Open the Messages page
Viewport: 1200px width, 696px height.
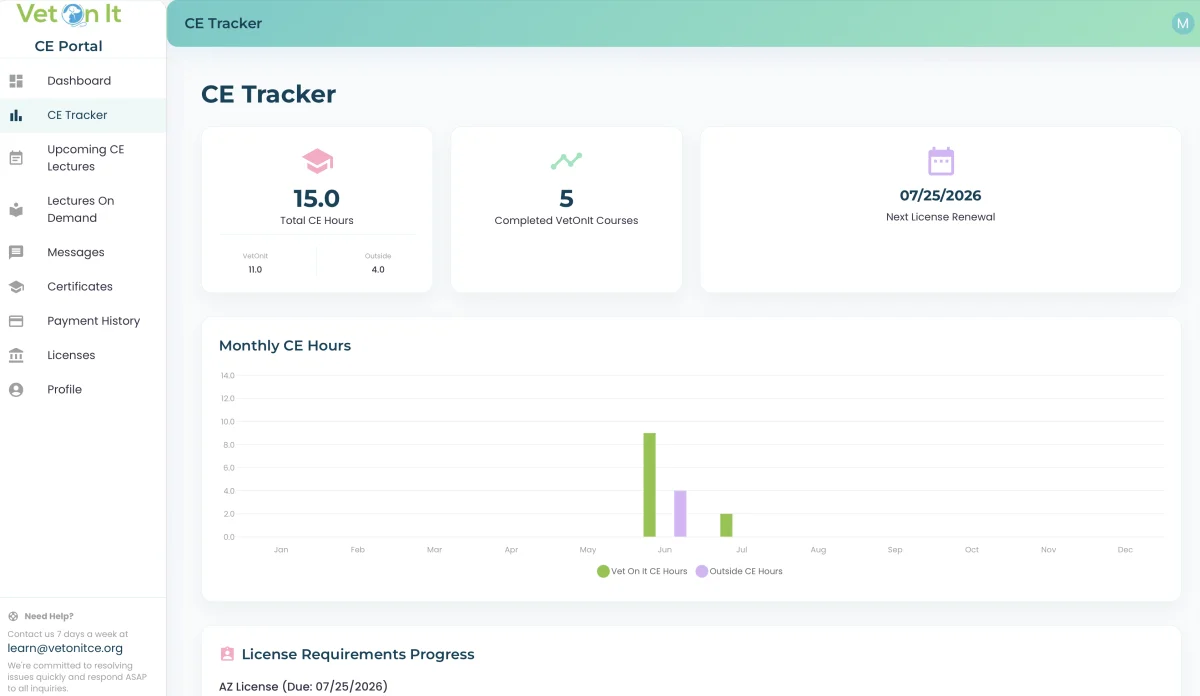(83, 252)
